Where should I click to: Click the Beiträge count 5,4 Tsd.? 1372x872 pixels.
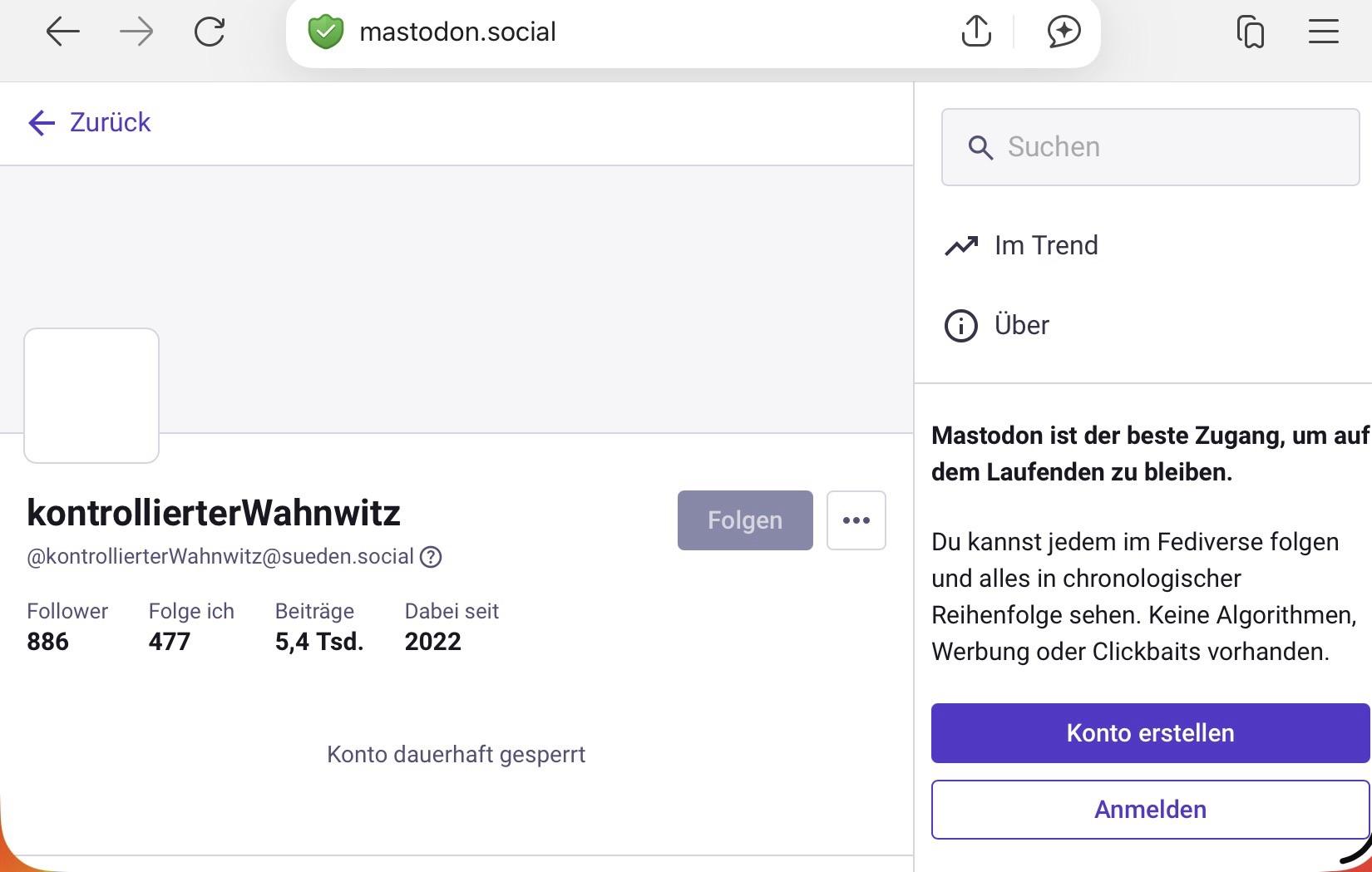tap(319, 627)
